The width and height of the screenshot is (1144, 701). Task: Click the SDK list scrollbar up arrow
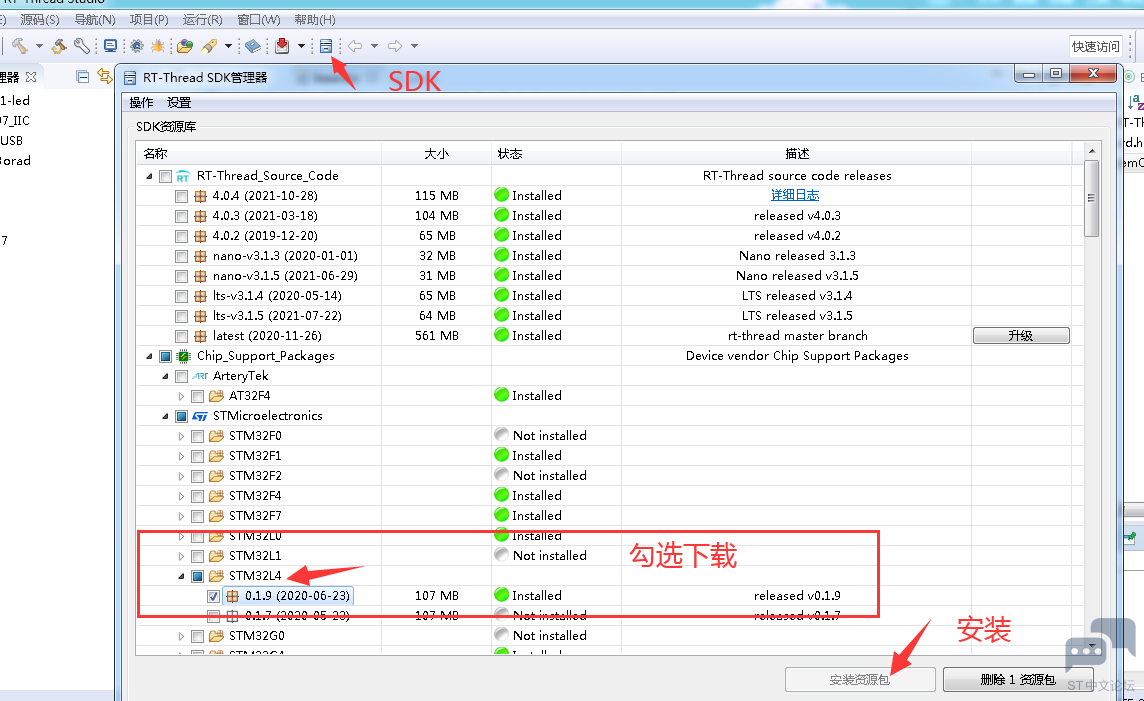point(1091,151)
